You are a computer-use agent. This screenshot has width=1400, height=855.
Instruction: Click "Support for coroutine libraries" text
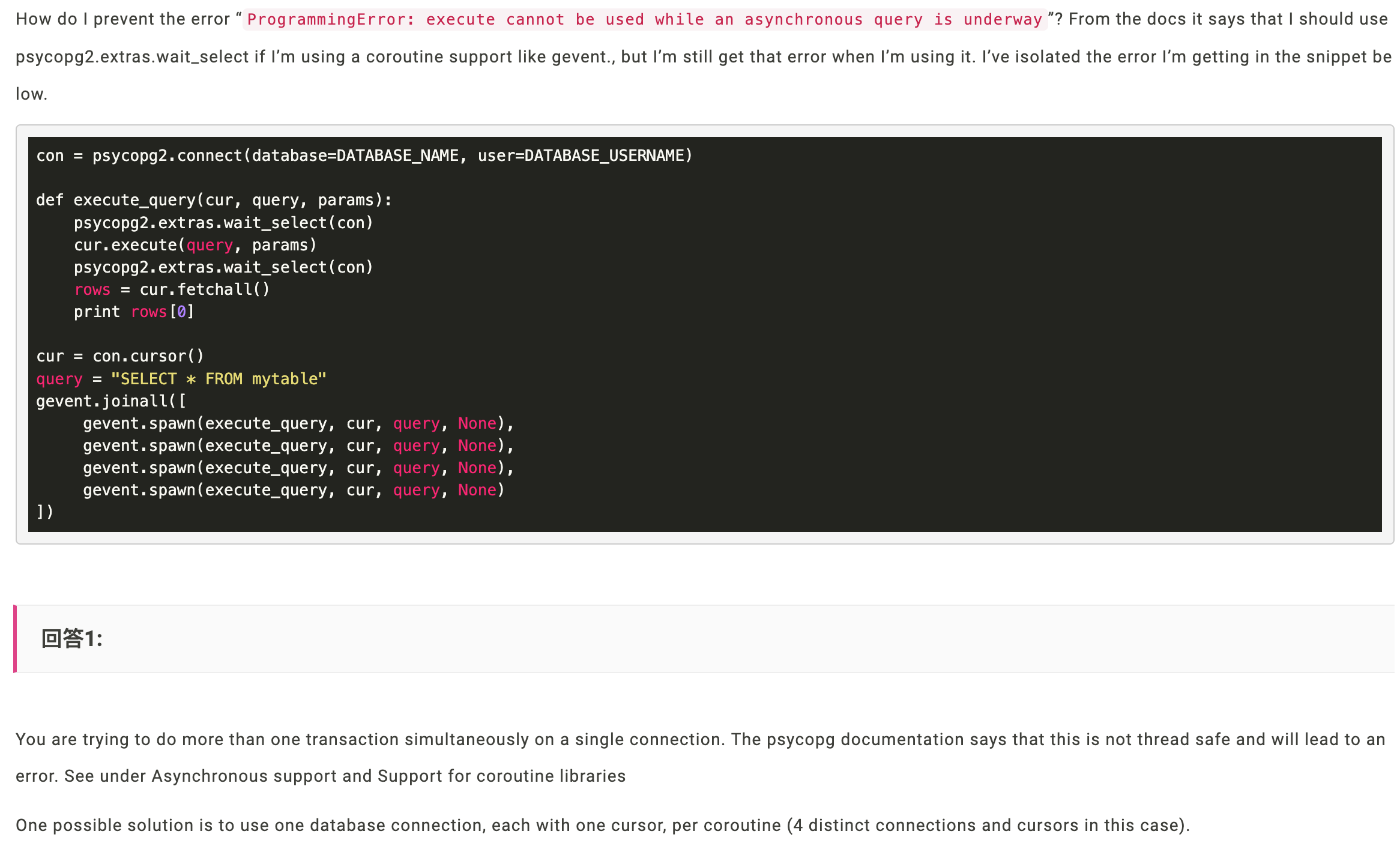(x=501, y=776)
